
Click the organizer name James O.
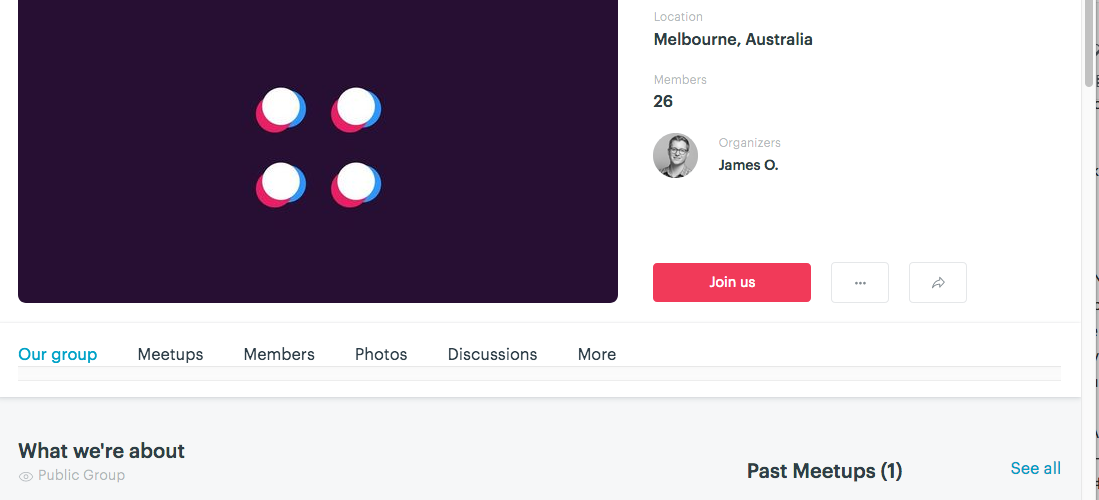[748, 165]
